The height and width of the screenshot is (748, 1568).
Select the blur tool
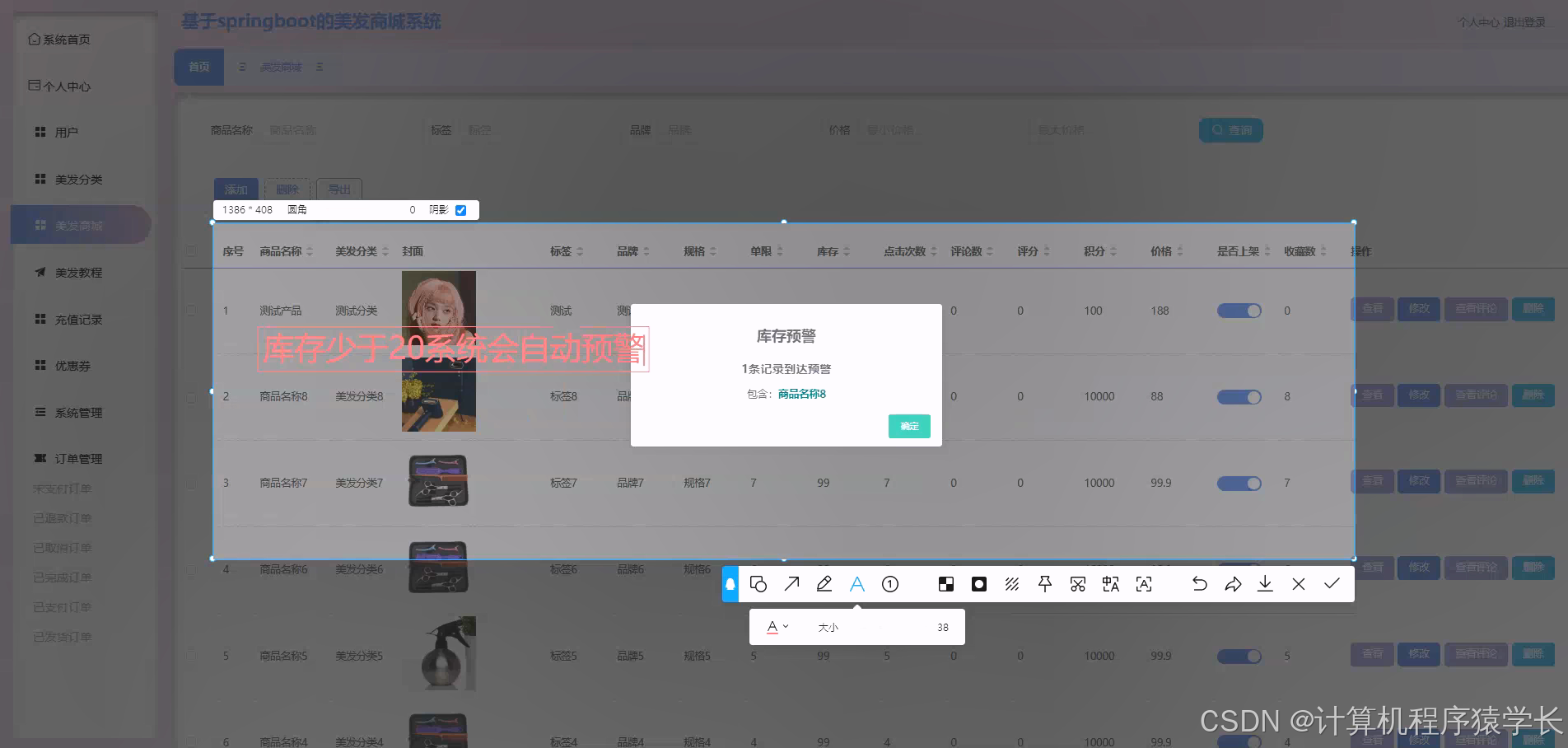[x=978, y=583]
